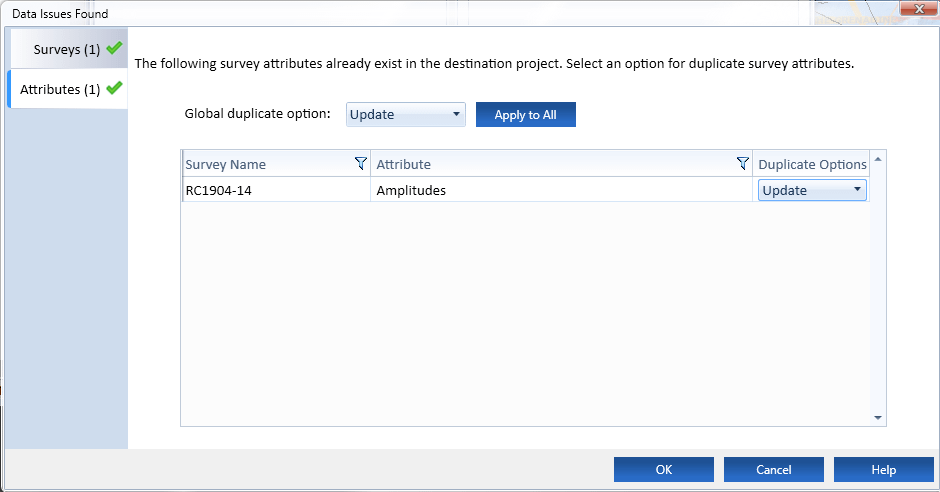
Task: Open the Global duplicate option dropdown
Action: 406,114
